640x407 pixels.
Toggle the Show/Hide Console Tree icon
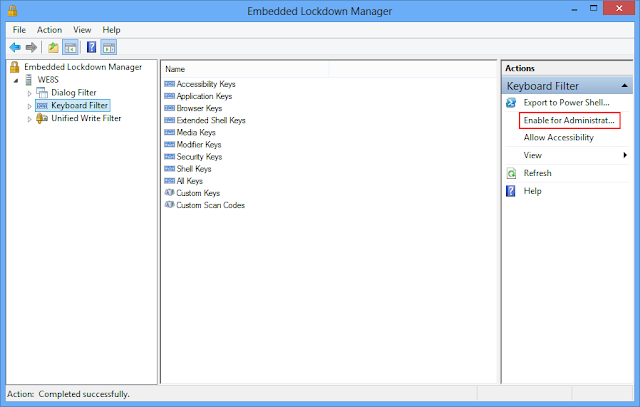click(70, 47)
